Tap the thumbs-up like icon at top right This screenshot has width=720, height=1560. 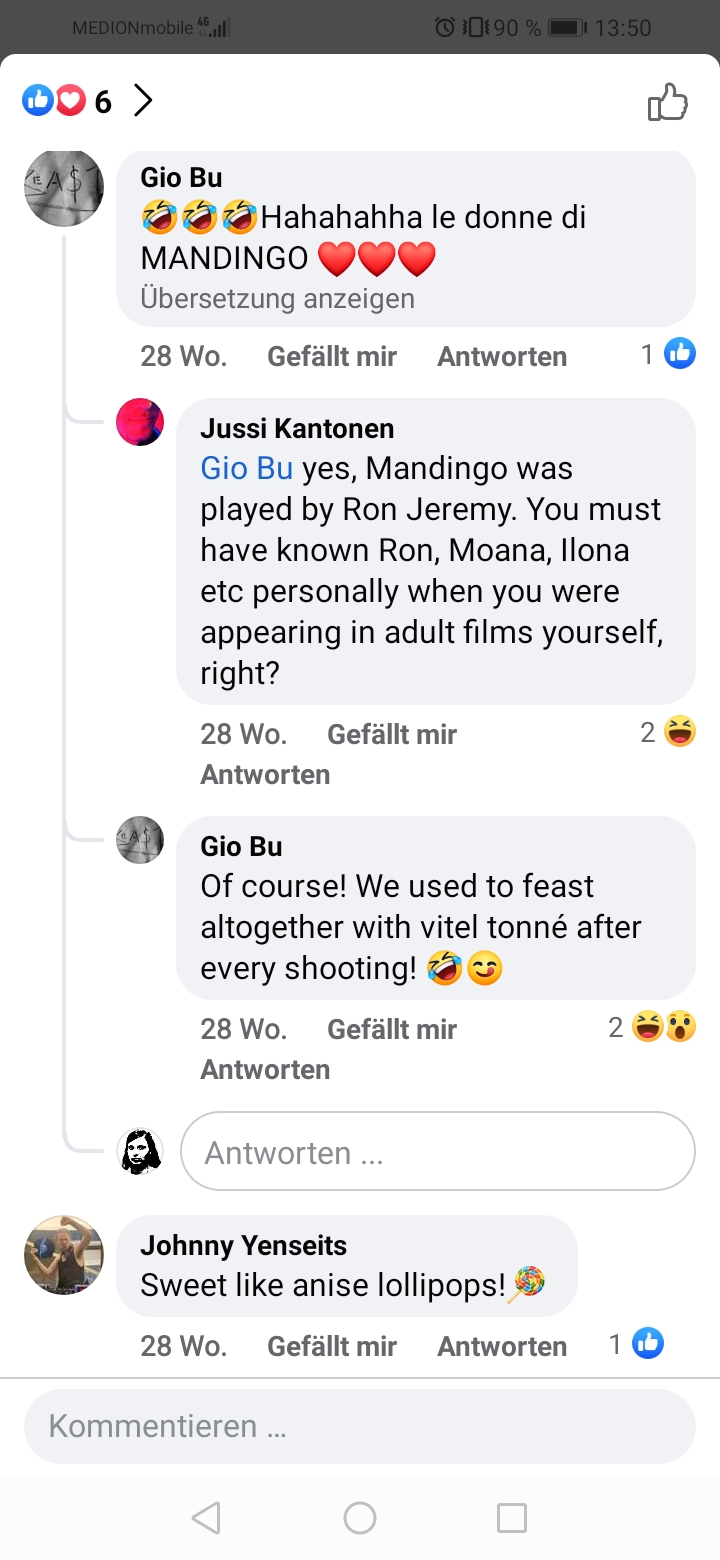[667, 101]
